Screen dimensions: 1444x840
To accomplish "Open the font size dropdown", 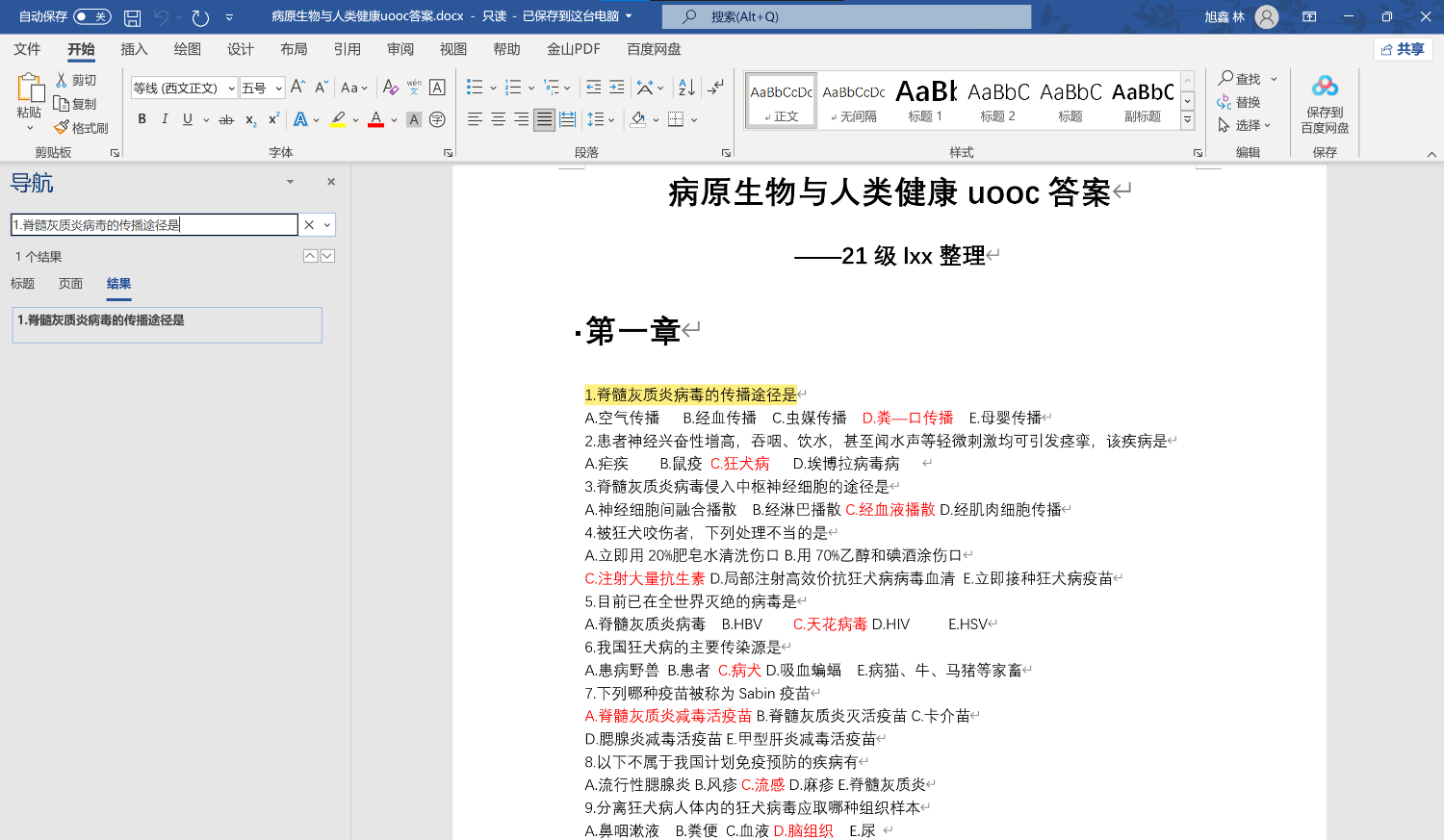I will click(279, 89).
